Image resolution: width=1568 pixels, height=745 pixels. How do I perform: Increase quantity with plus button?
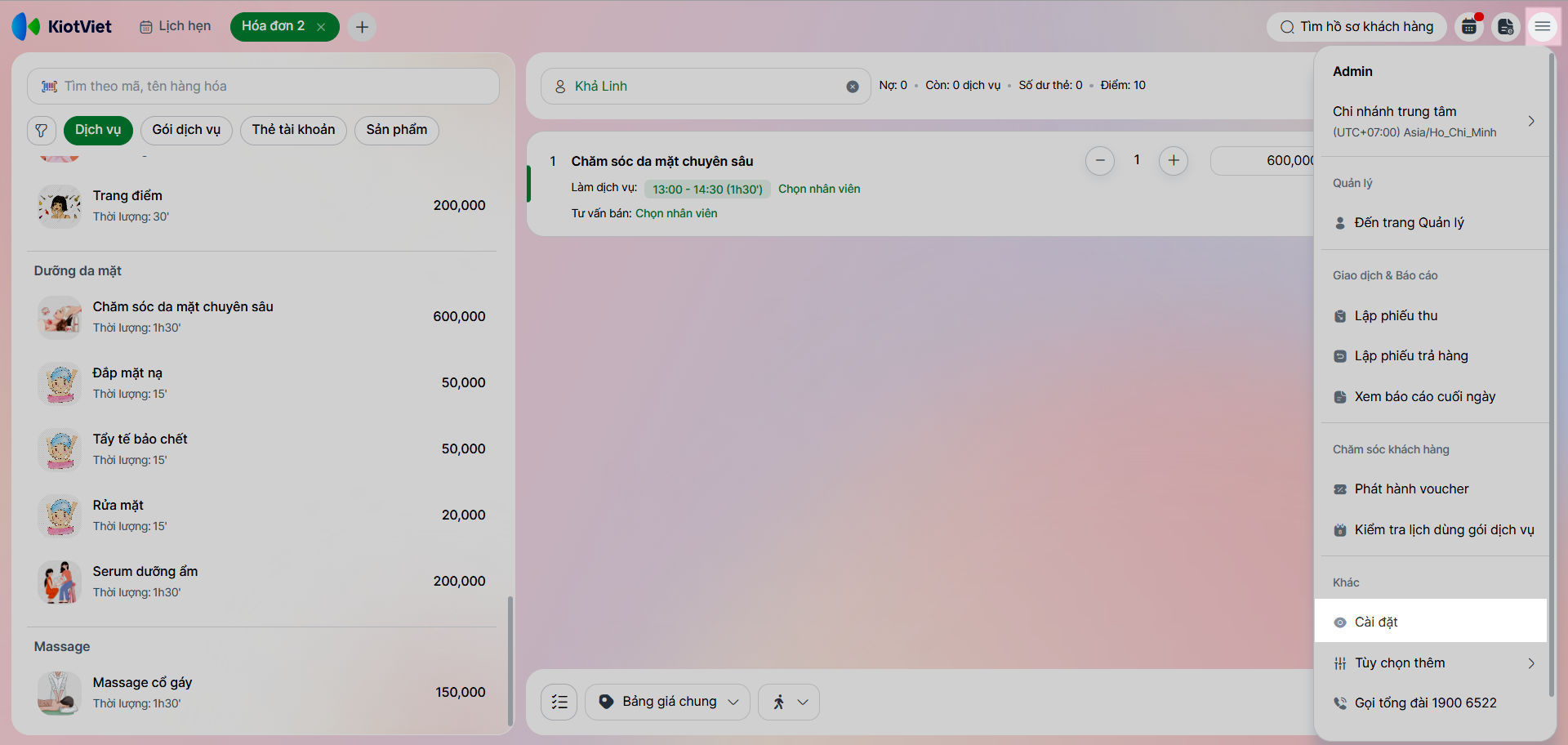tap(1174, 160)
